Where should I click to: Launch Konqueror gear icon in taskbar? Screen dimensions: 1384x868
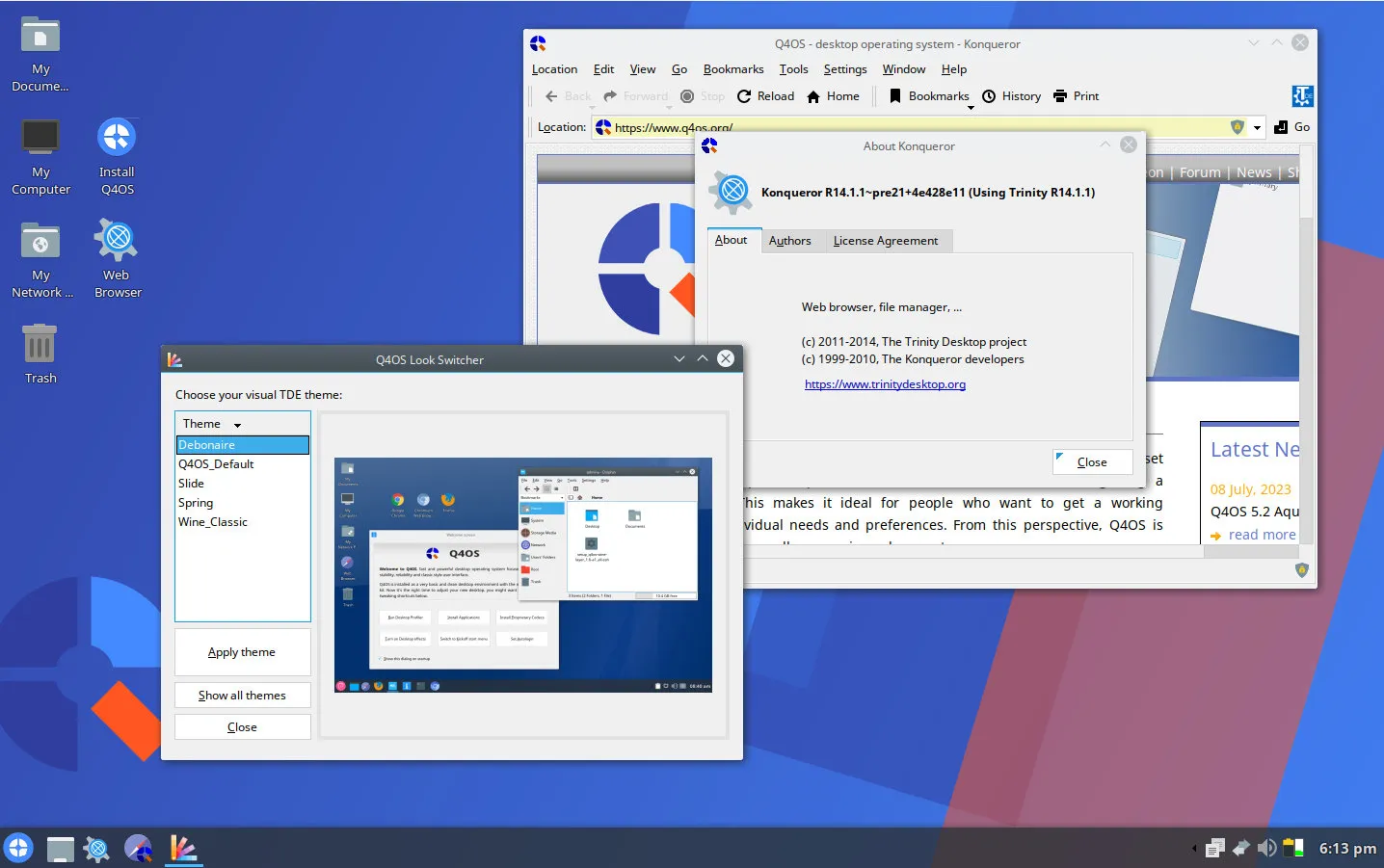coord(96,849)
